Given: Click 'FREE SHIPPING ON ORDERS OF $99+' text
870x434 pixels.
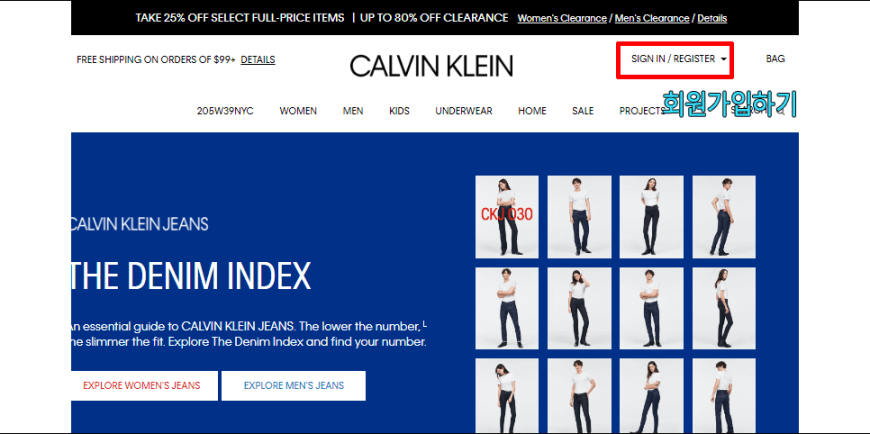Looking at the screenshot, I should pyautogui.click(x=156, y=59).
